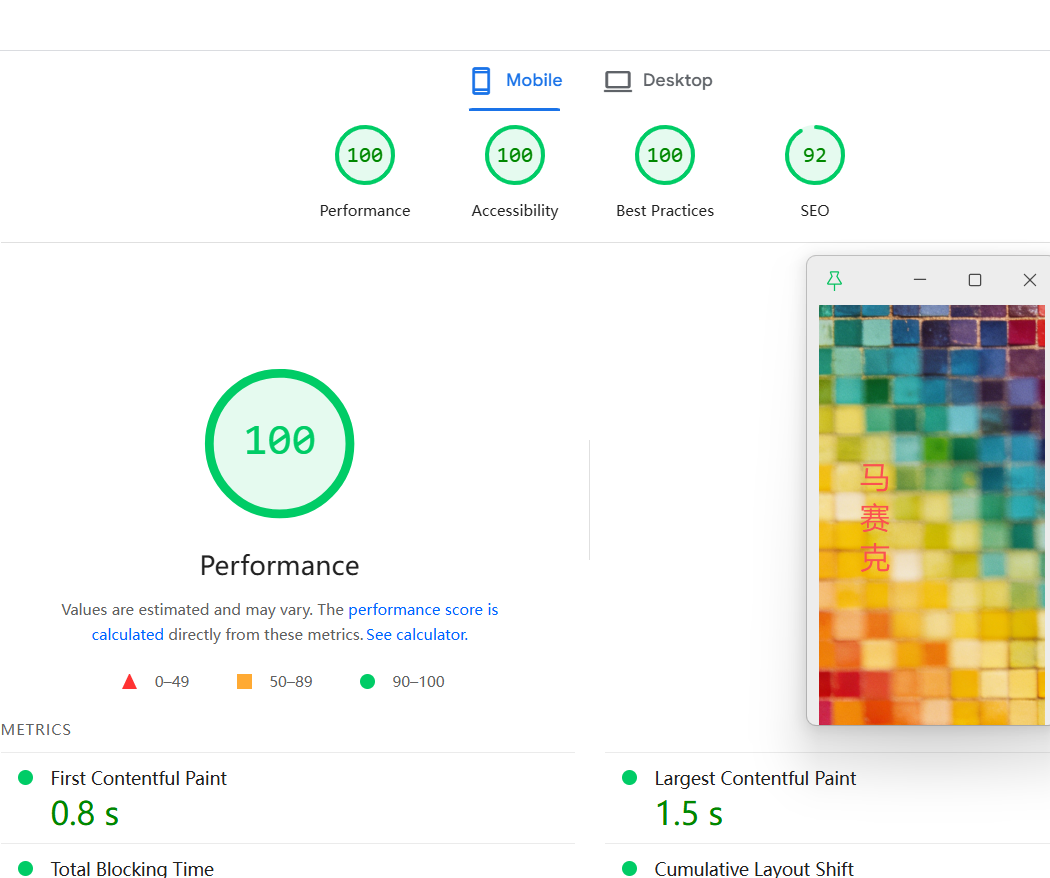Click the green circle 90–100 legend icon
The image size is (1050, 878).
pyautogui.click(x=368, y=682)
